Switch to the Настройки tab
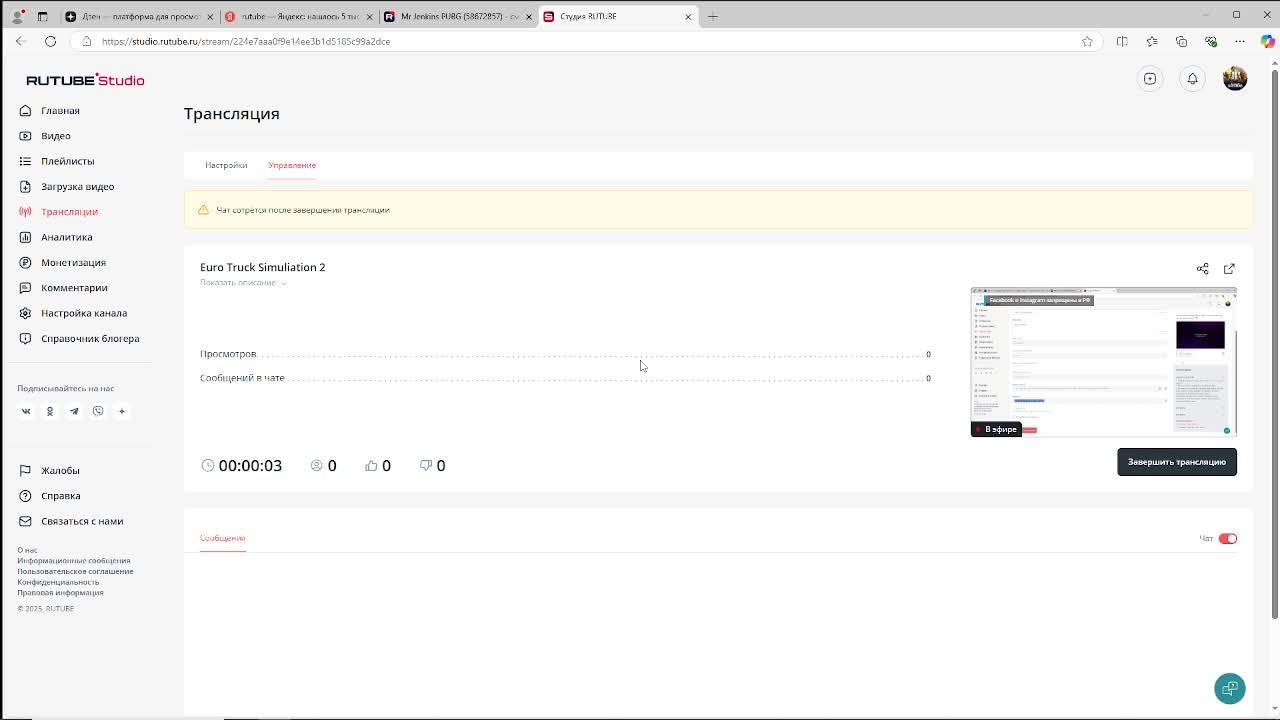The image size is (1280, 720). pos(226,165)
